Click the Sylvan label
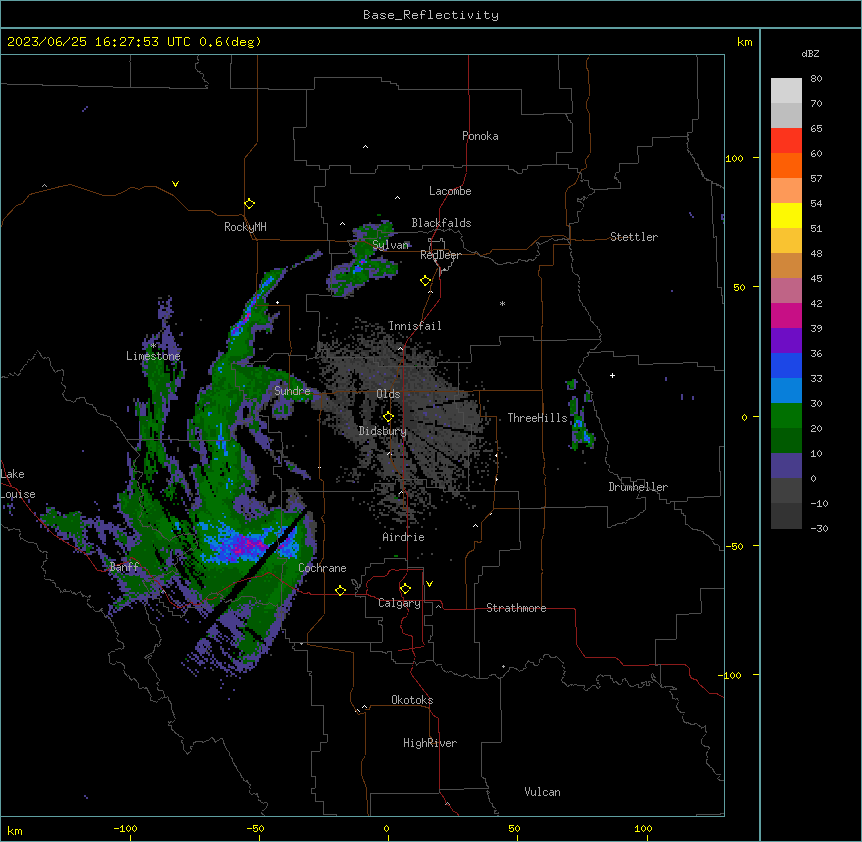The width and height of the screenshot is (862, 842). pyautogui.click(x=391, y=245)
